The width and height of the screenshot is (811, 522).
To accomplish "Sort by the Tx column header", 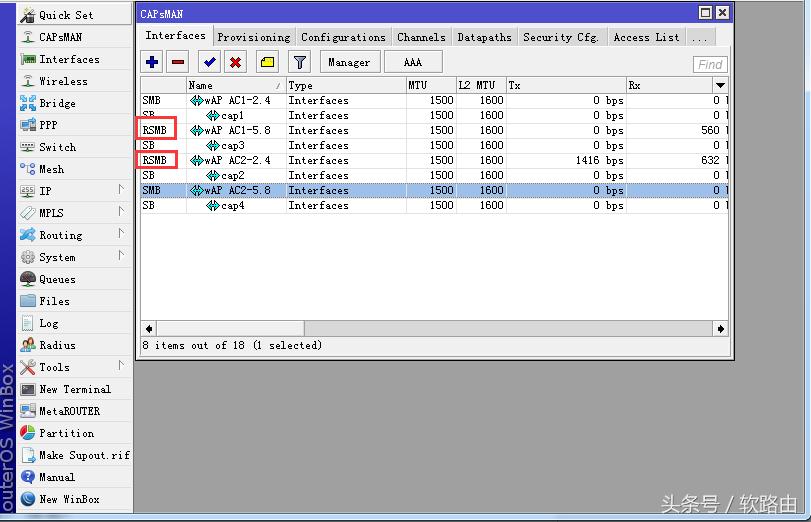I will 566,85.
